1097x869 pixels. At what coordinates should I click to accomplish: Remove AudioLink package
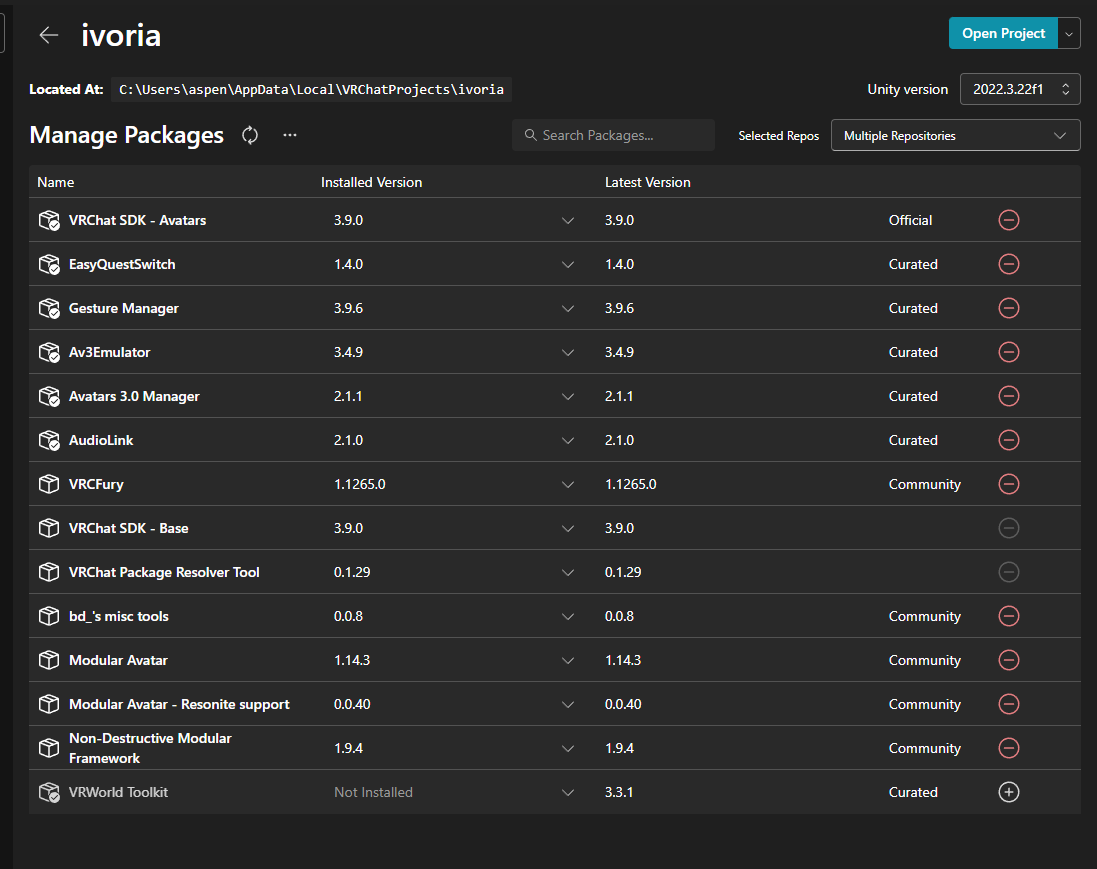pyautogui.click(x=1008, y=440)
